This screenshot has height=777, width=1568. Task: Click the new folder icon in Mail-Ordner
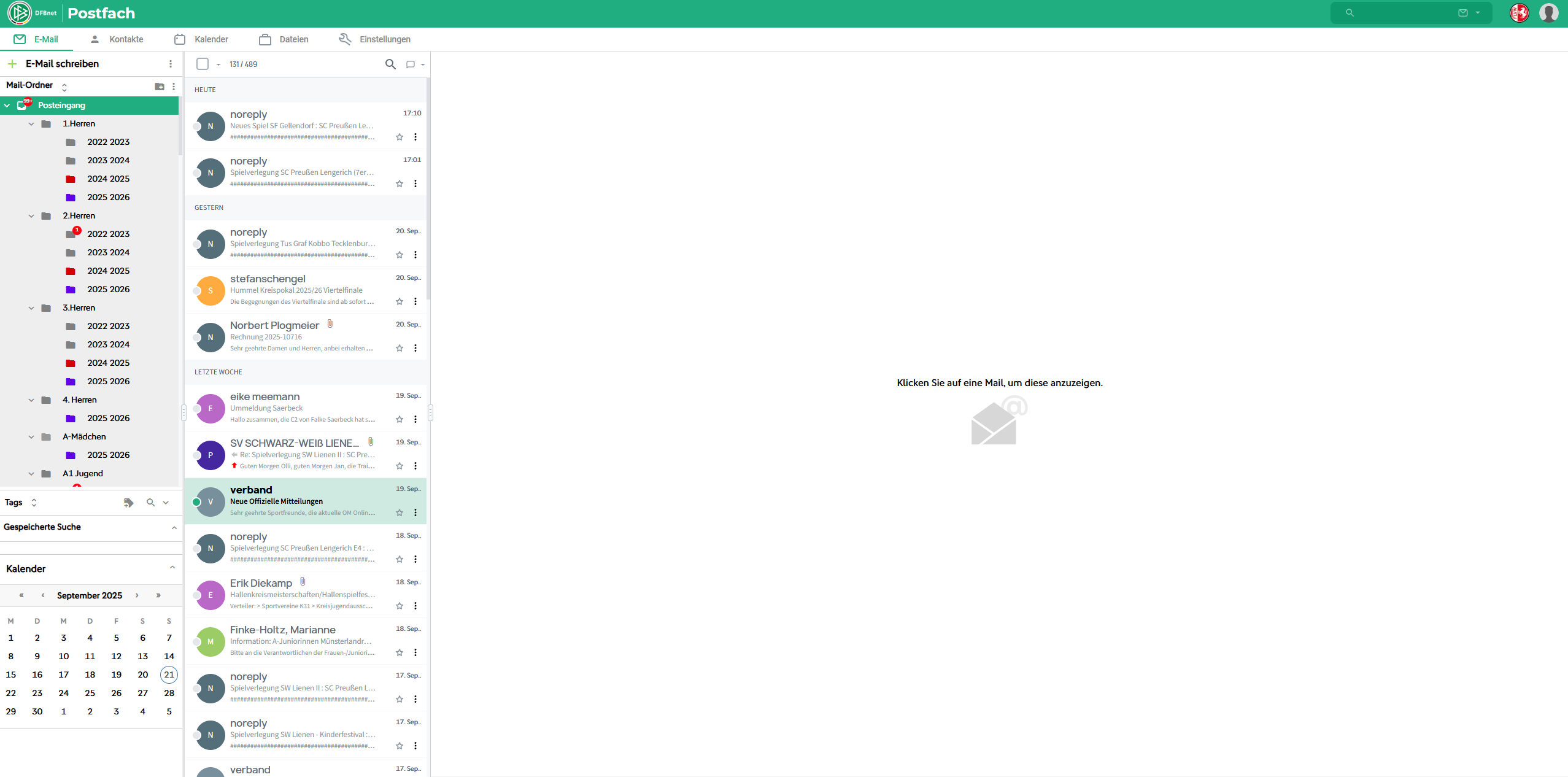tap(160, 87)
